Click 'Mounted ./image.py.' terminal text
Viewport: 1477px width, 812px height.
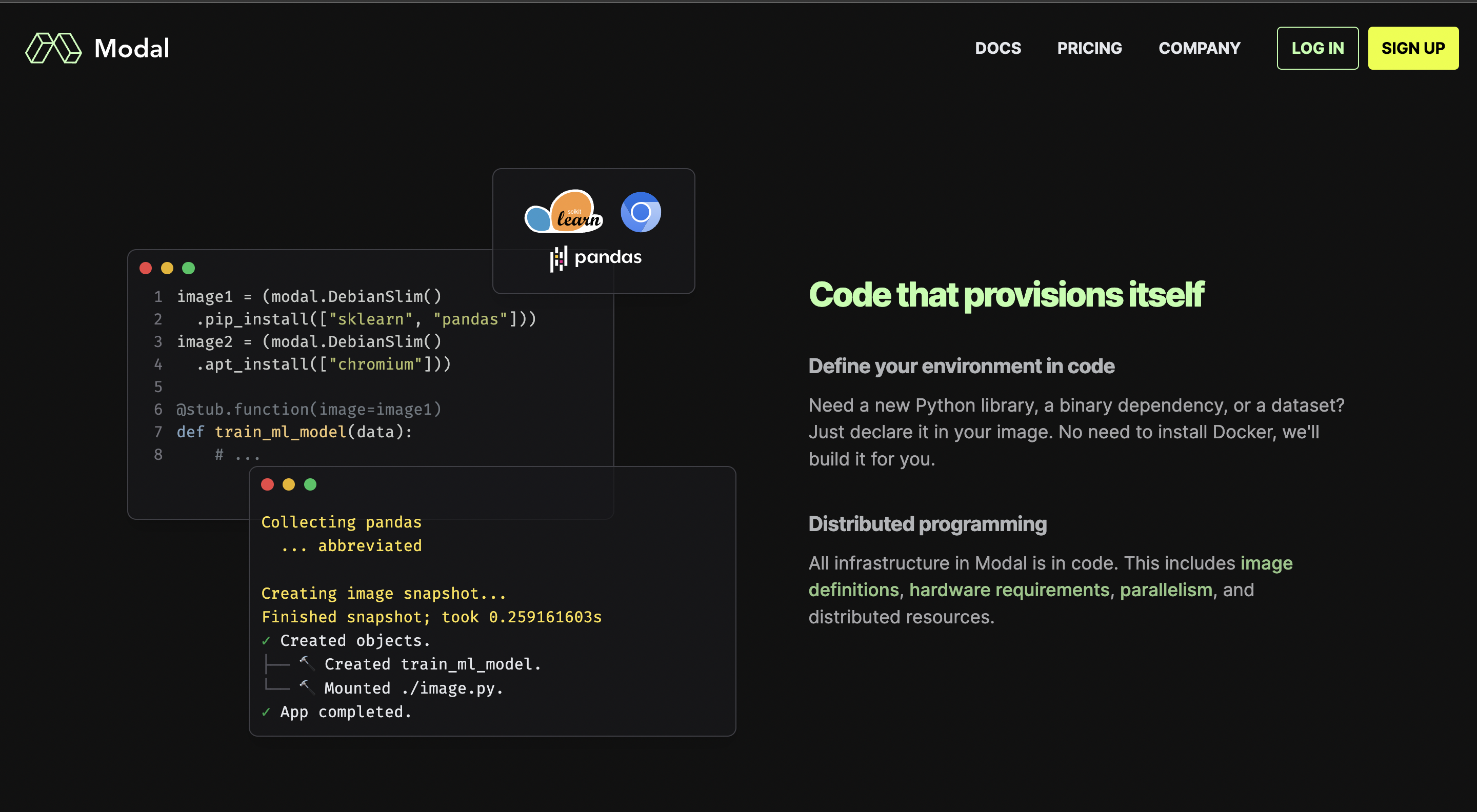[413, 688]
